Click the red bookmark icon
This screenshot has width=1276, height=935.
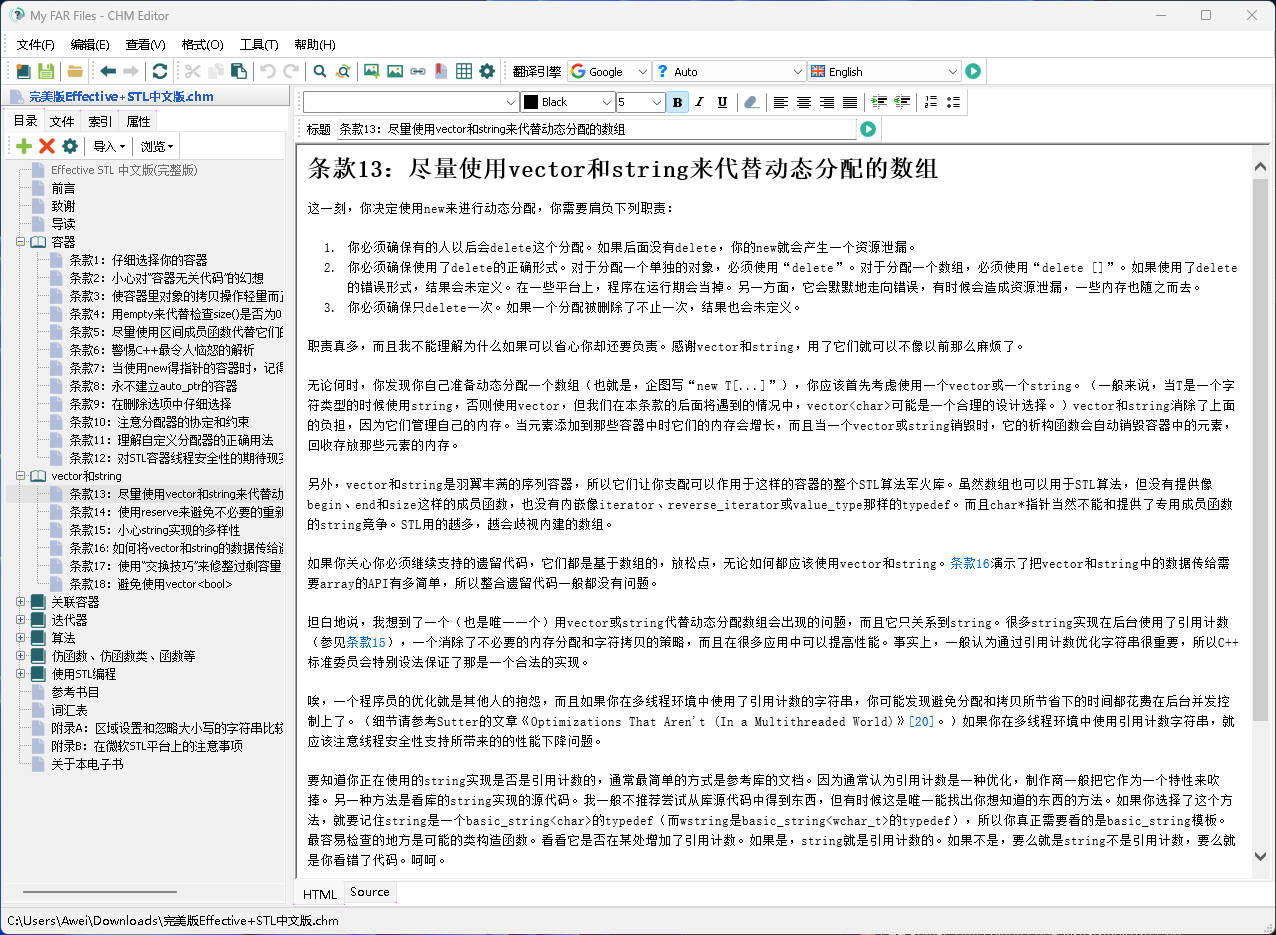tap(441, 71)
